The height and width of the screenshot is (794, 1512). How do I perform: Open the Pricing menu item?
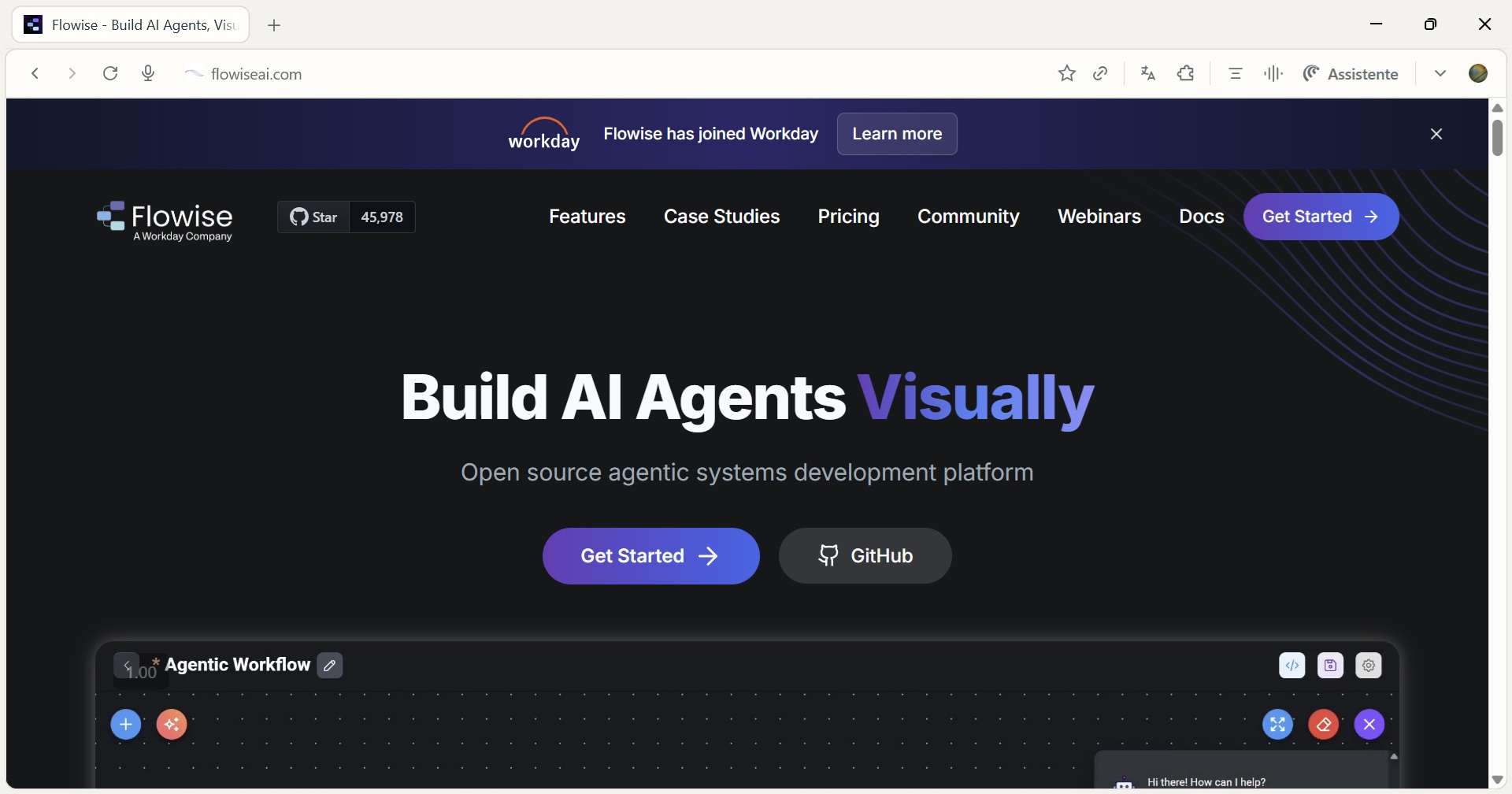pos(848,217)
